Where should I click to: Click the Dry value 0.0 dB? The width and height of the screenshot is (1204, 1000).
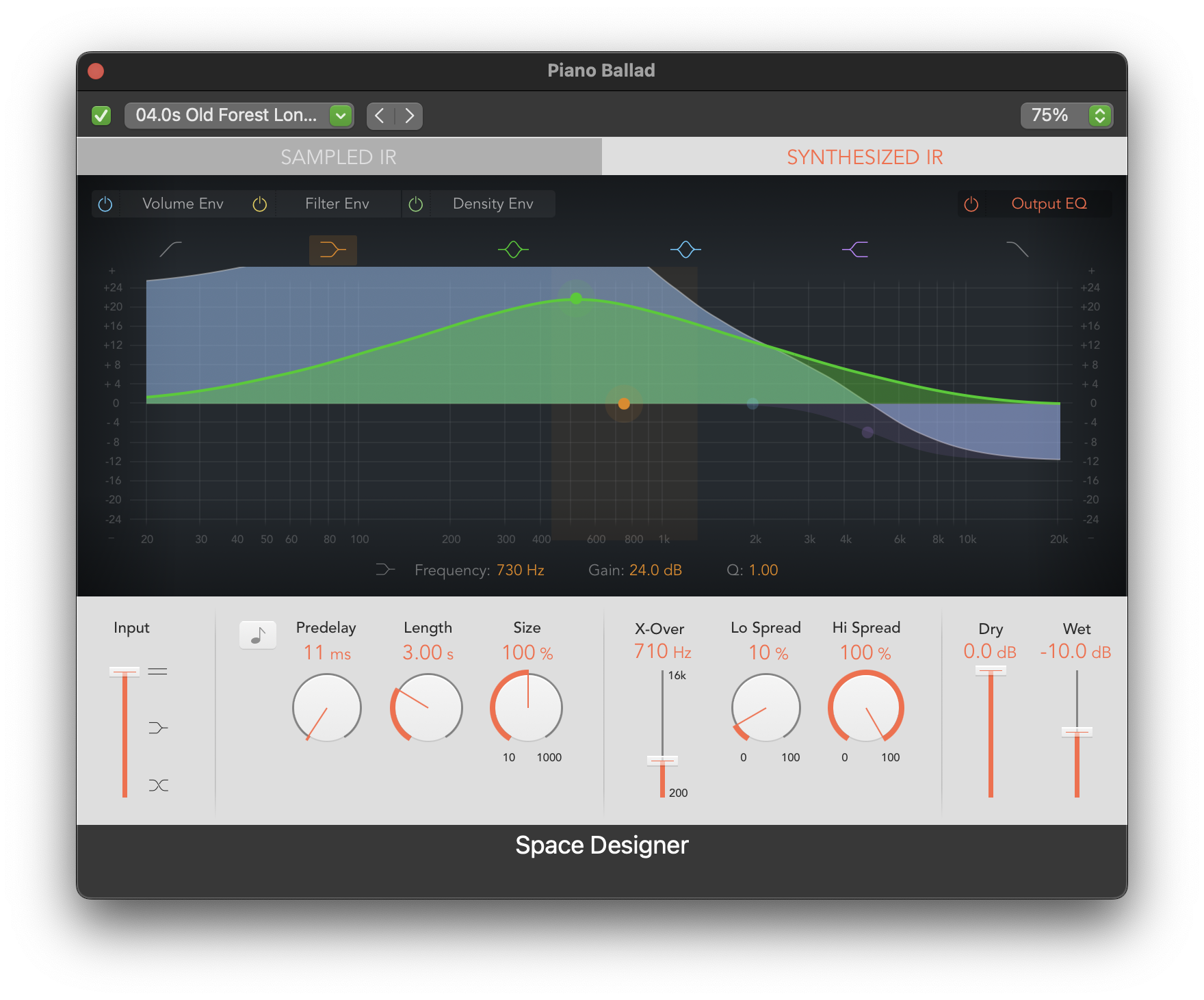990,652
